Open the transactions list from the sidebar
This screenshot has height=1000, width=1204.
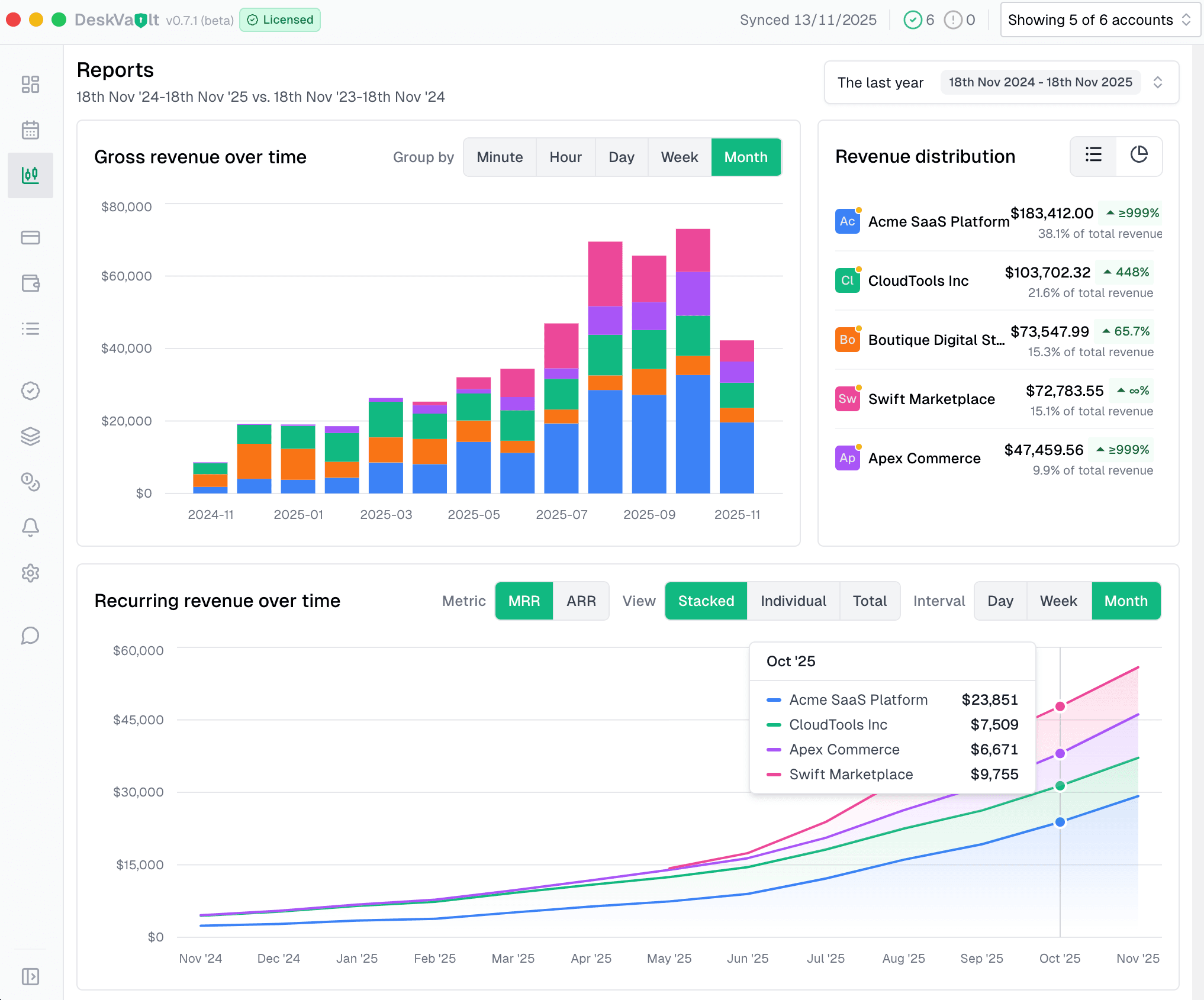pos(30,329)
